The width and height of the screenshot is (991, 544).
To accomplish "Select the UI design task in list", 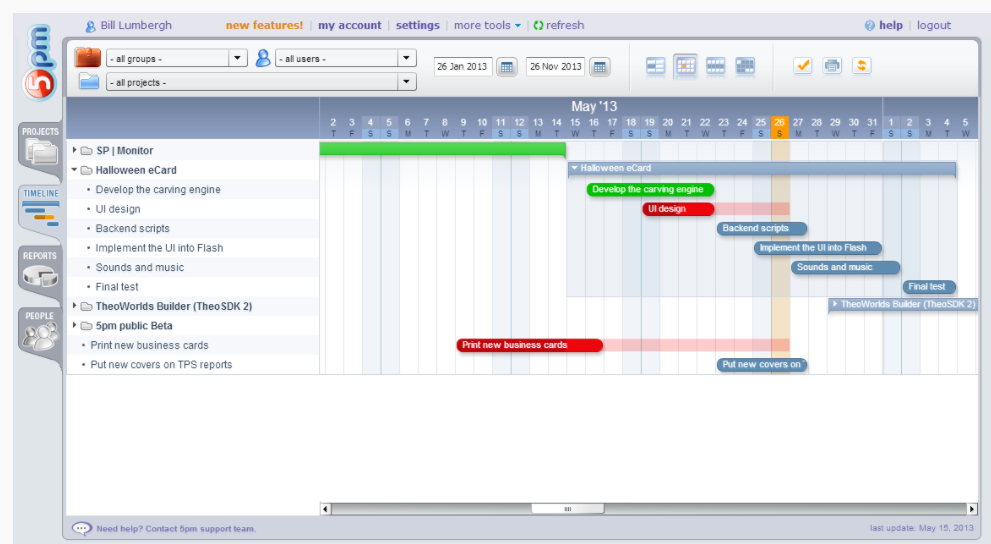I will 193,209.
